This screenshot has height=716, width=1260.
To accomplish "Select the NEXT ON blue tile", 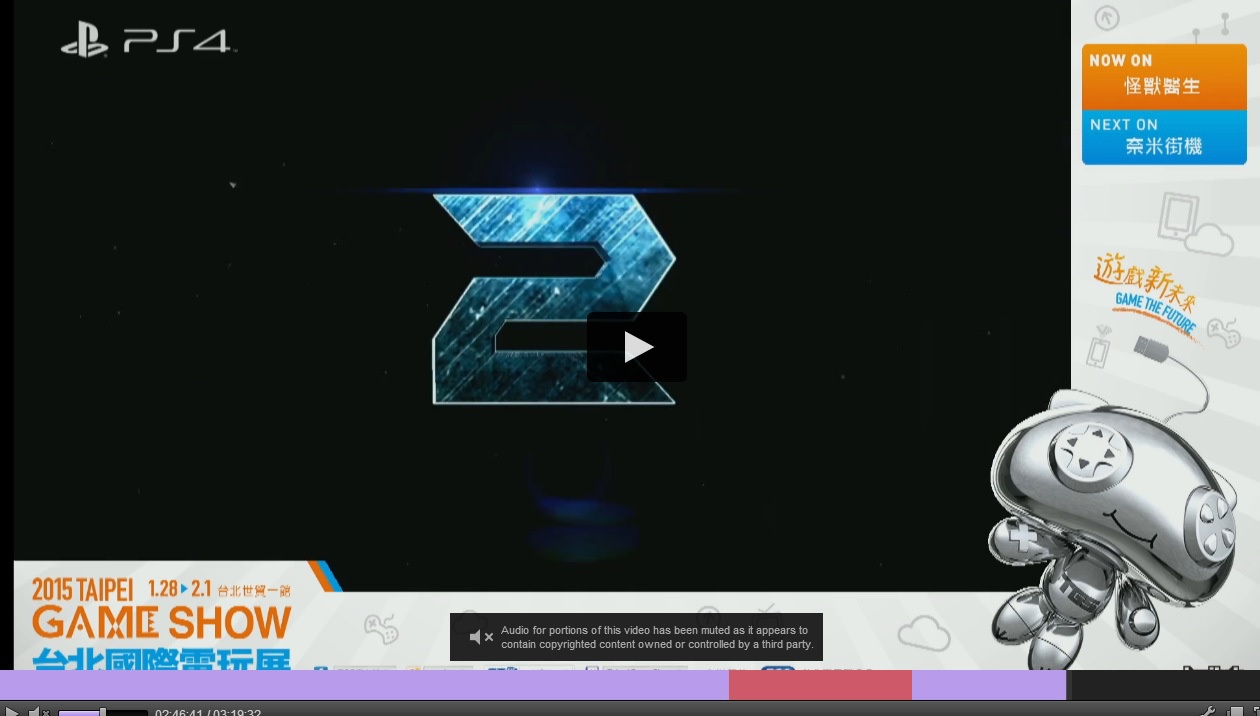I will (x=1164, y=137).
